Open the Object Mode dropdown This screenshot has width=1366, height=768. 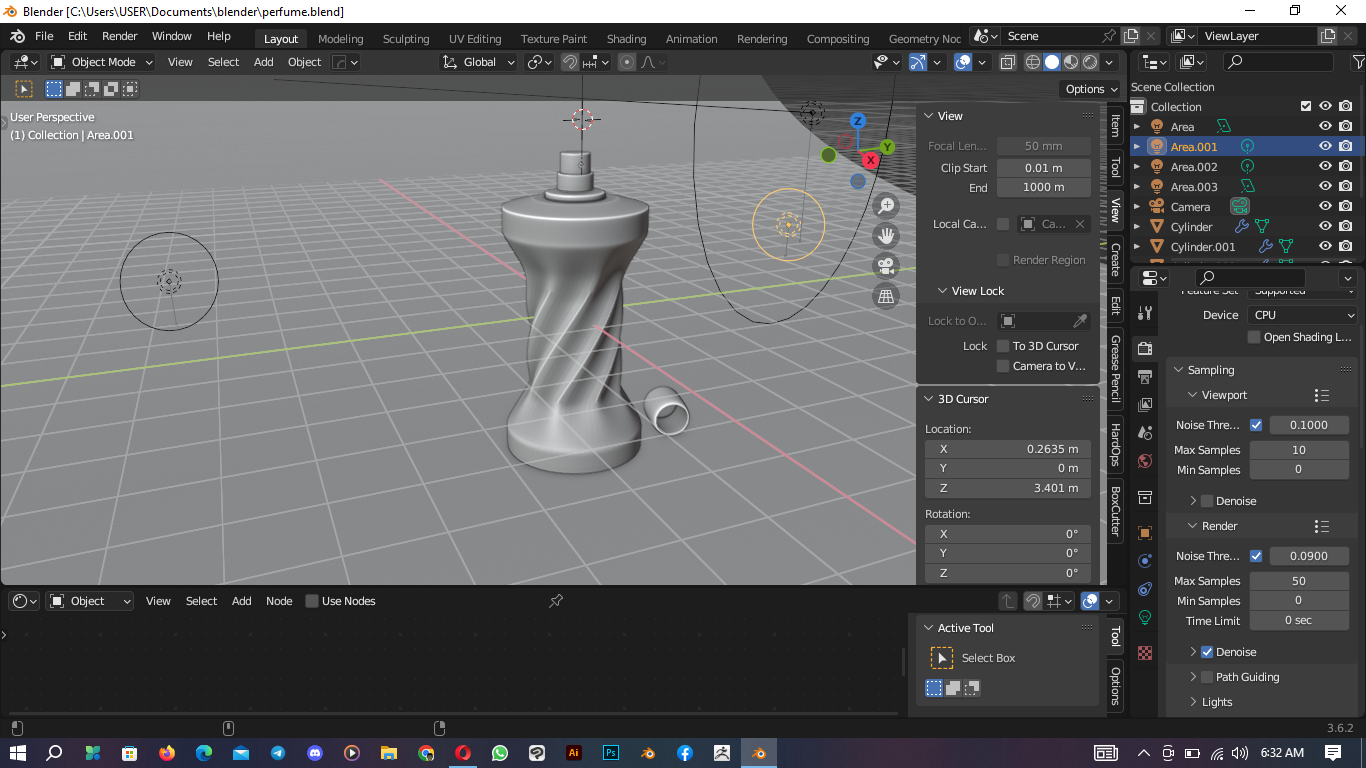pyautogui.click(x=102, y=62)
